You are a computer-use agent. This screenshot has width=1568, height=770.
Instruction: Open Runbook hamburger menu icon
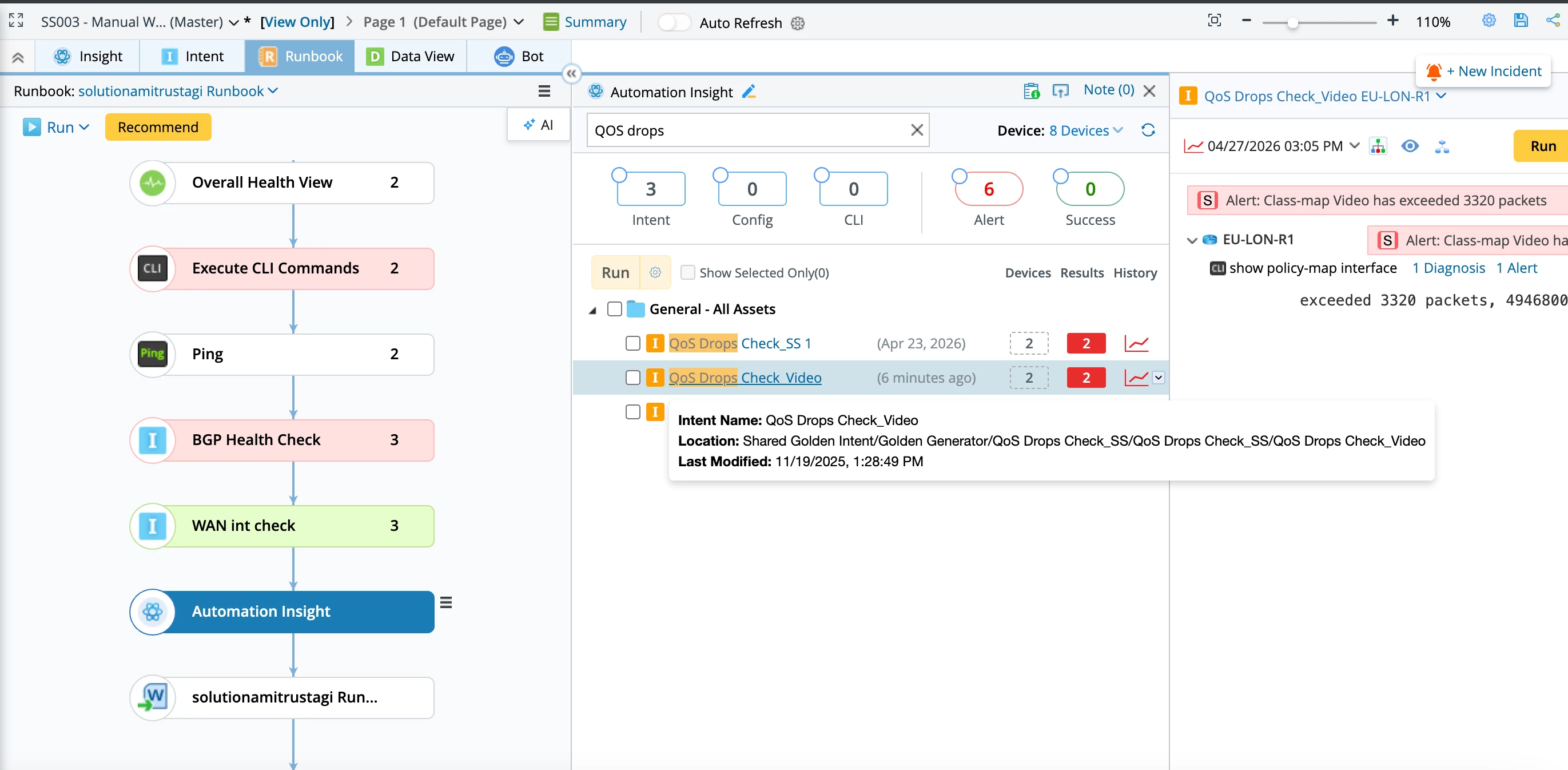point(544,92)
